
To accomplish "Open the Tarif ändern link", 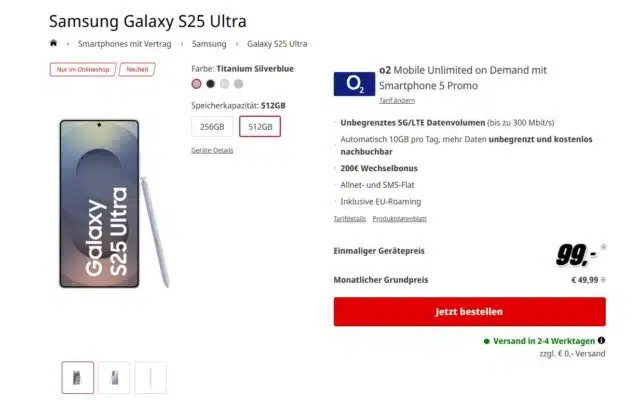I will (x=397, y=101).
